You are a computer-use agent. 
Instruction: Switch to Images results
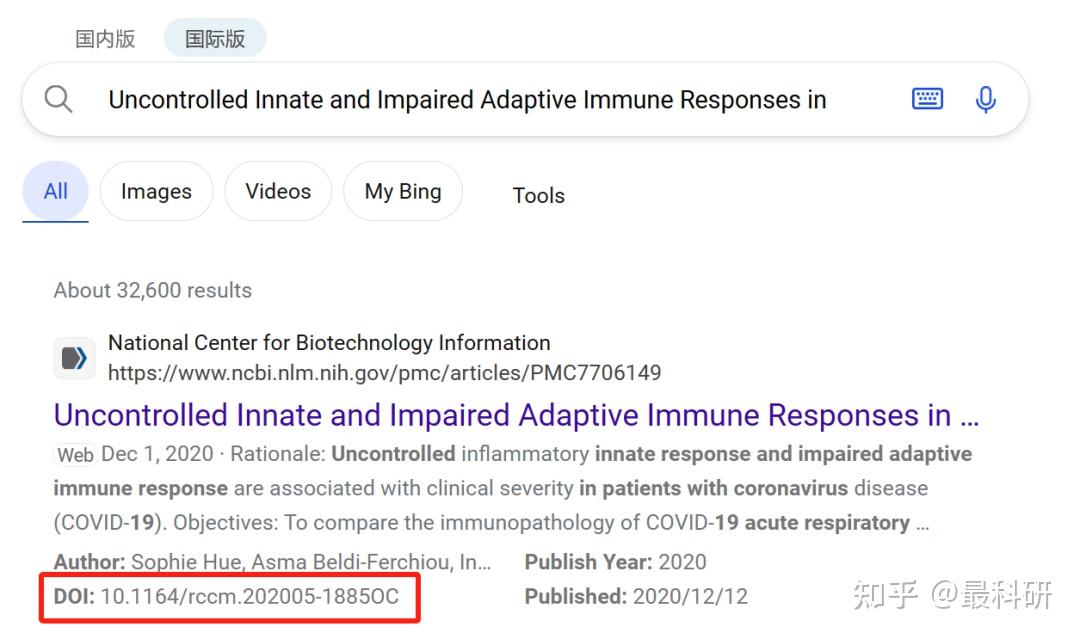pyautogui.click(x=156, y=191)
